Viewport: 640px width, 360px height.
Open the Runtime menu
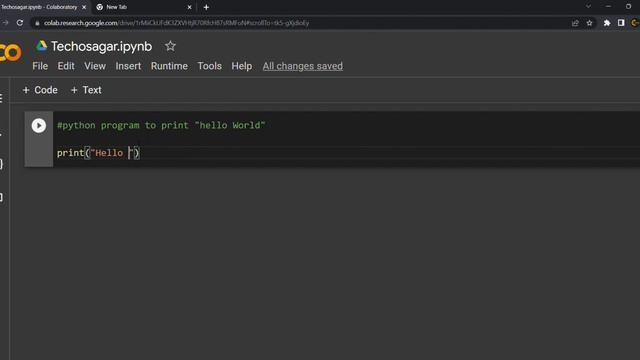click(x=169, y=66)
